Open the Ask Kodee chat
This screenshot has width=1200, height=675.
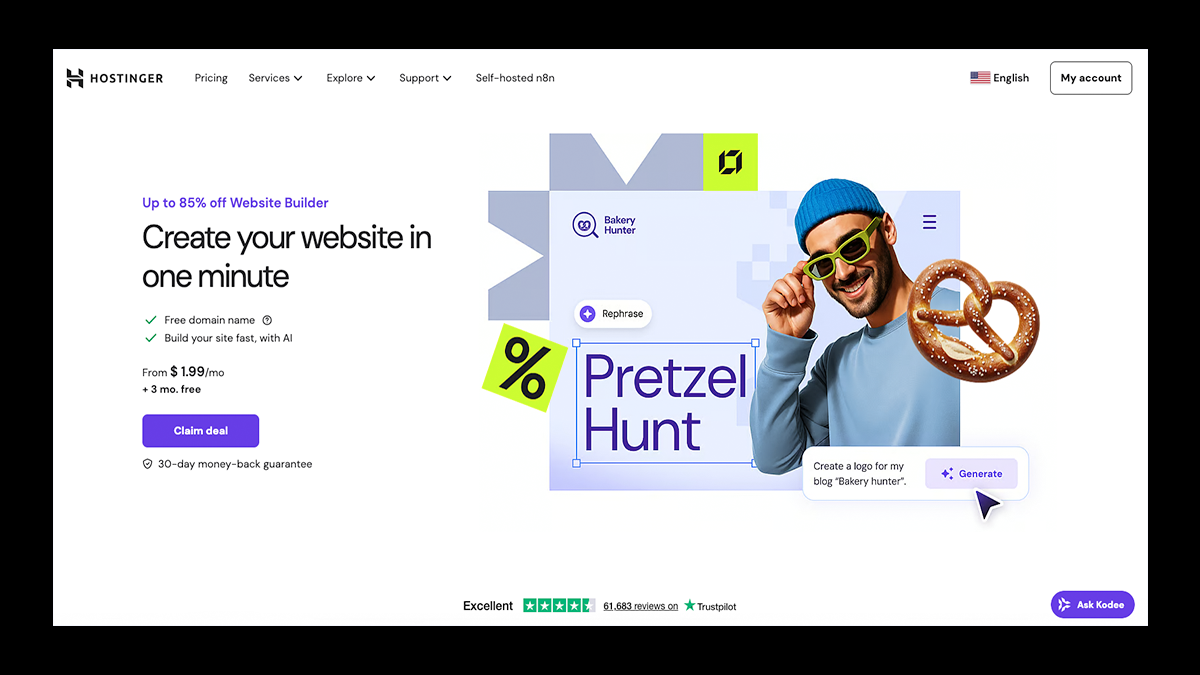[x=1093, y=605]
